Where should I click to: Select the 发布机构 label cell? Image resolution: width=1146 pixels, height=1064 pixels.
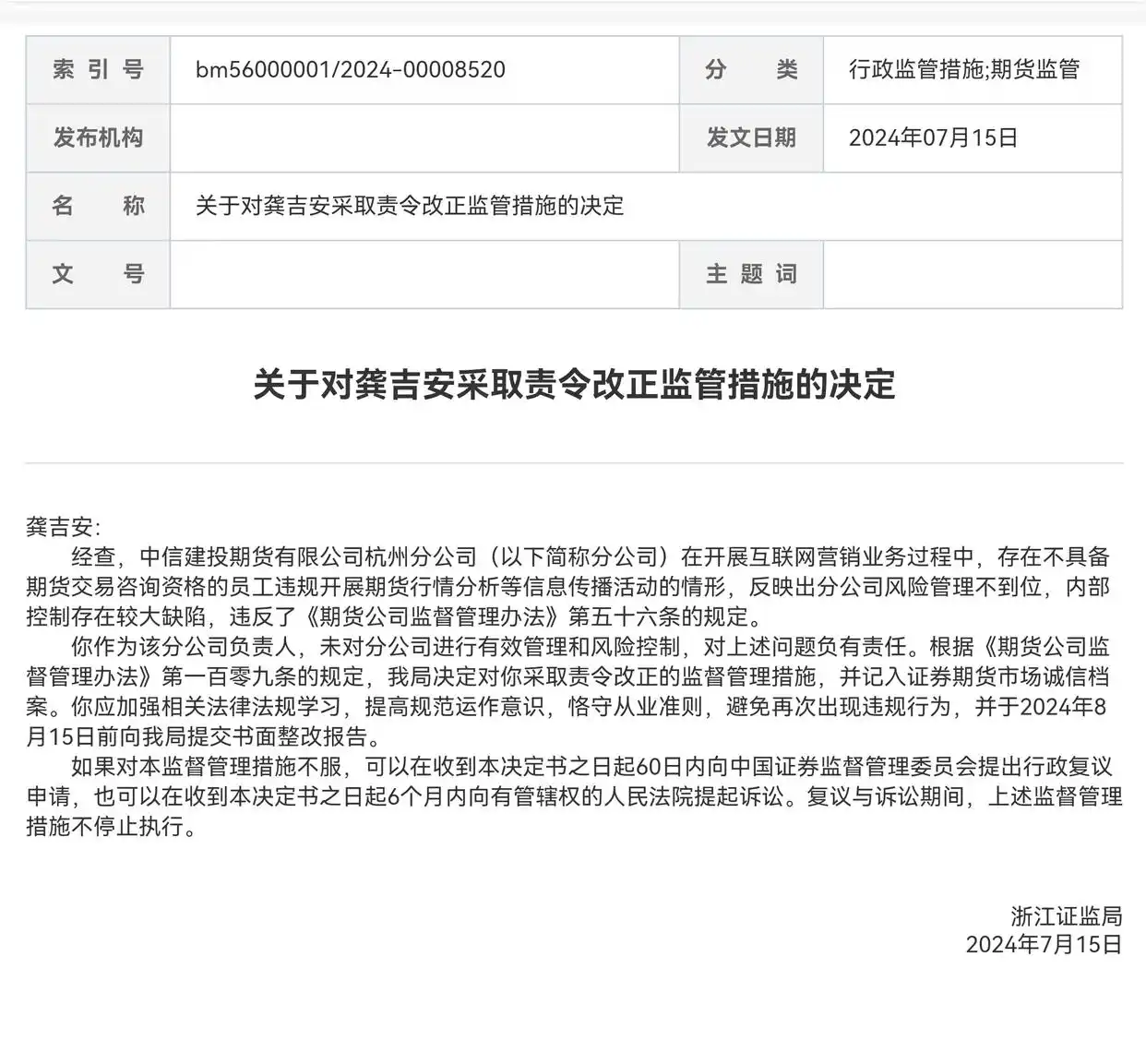pos(97,137)
